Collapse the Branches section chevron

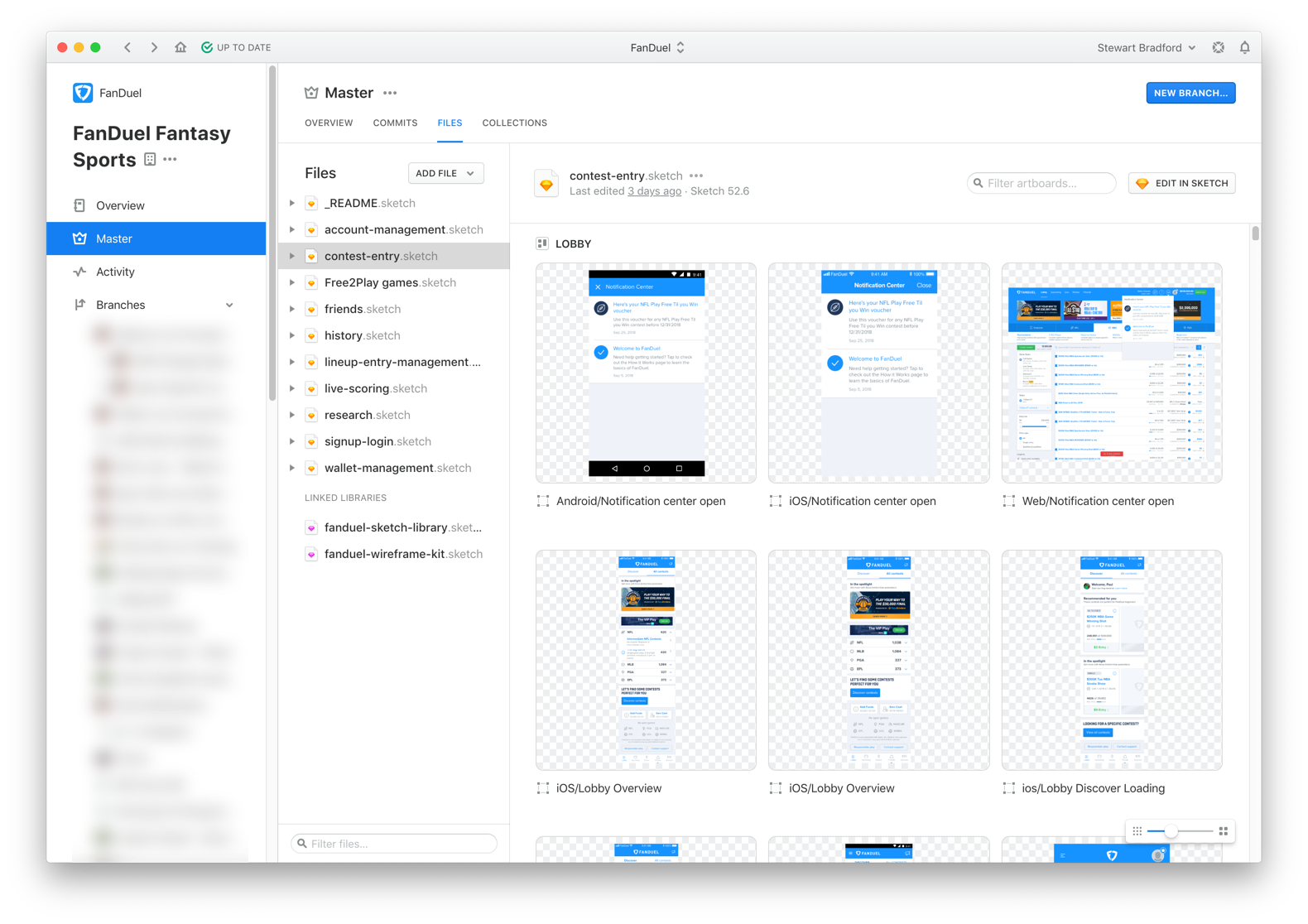click(x=229, y=305)
